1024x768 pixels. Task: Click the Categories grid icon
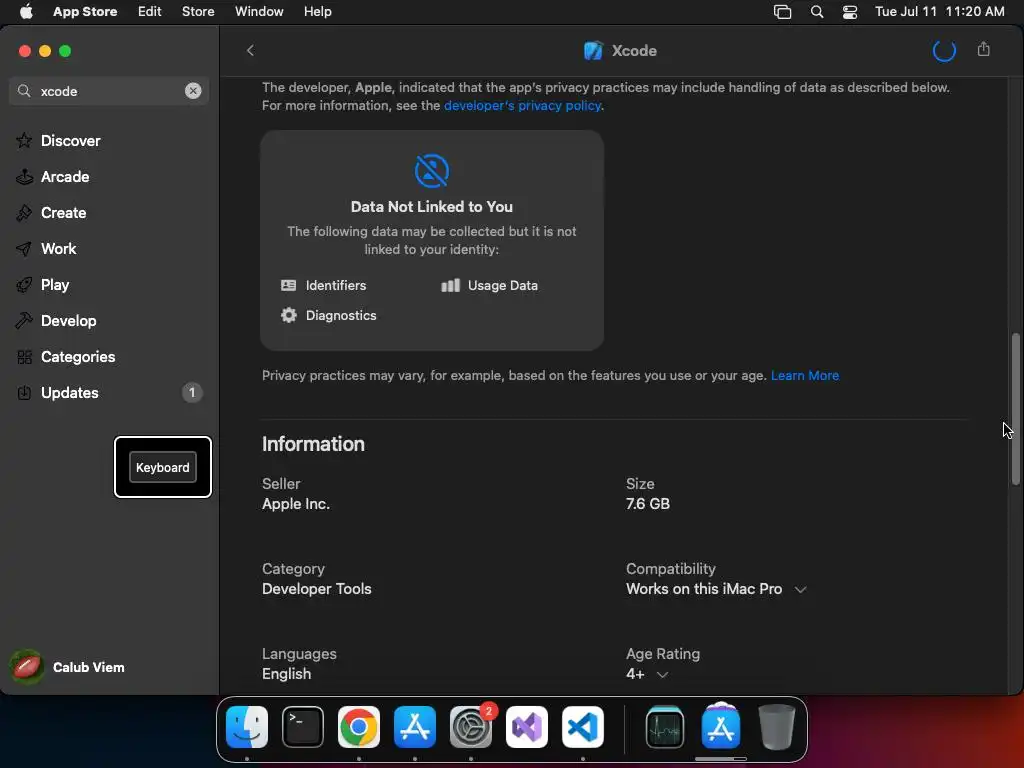[24, 357]
